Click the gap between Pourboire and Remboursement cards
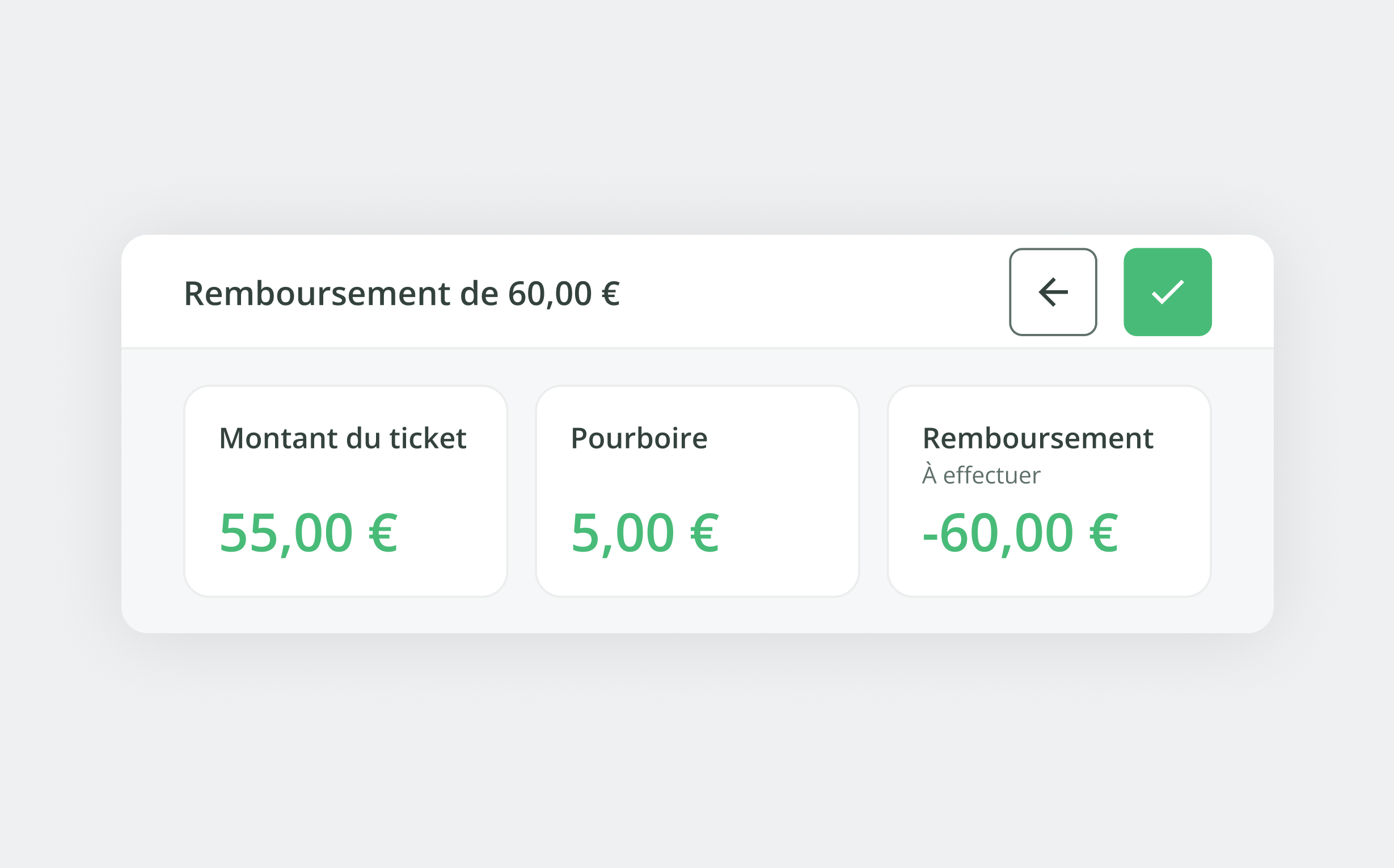The image size is (1394, 868). (x=873, y=491)
